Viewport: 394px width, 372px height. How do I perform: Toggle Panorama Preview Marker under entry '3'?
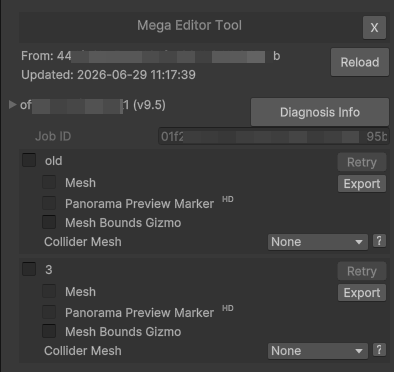click(x=49, y=312)
